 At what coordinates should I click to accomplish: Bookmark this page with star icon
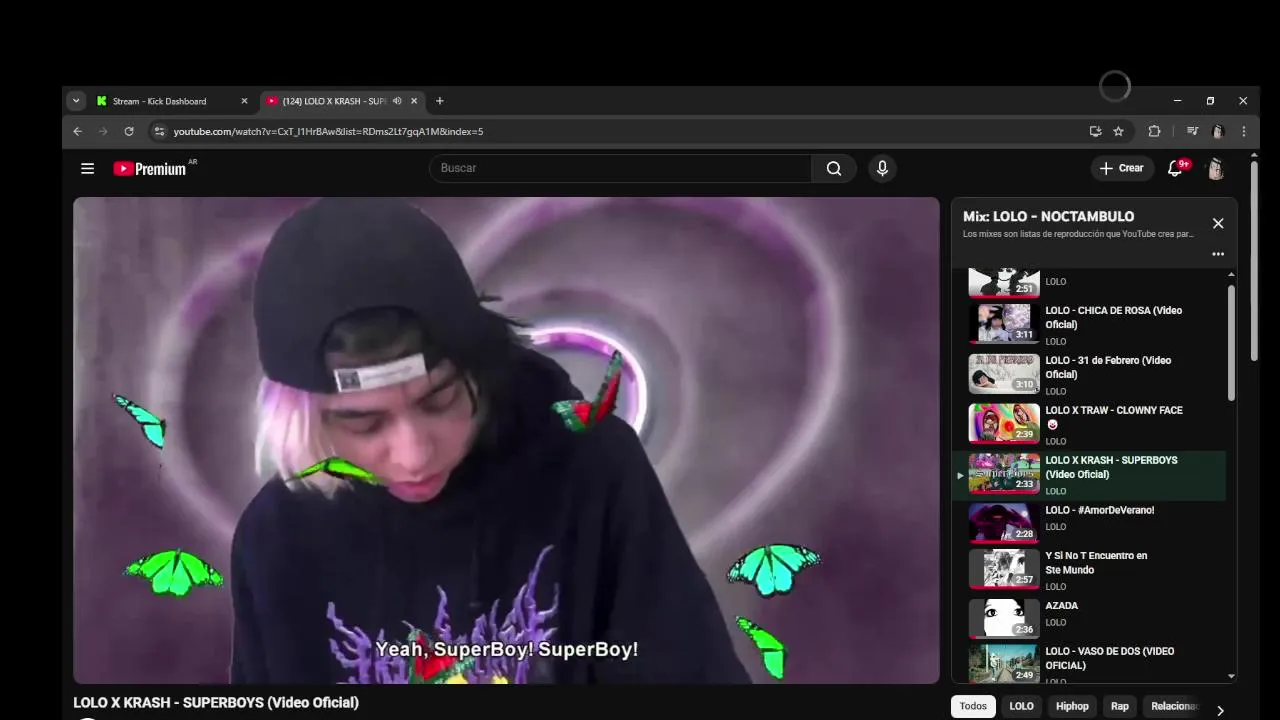1118,131
